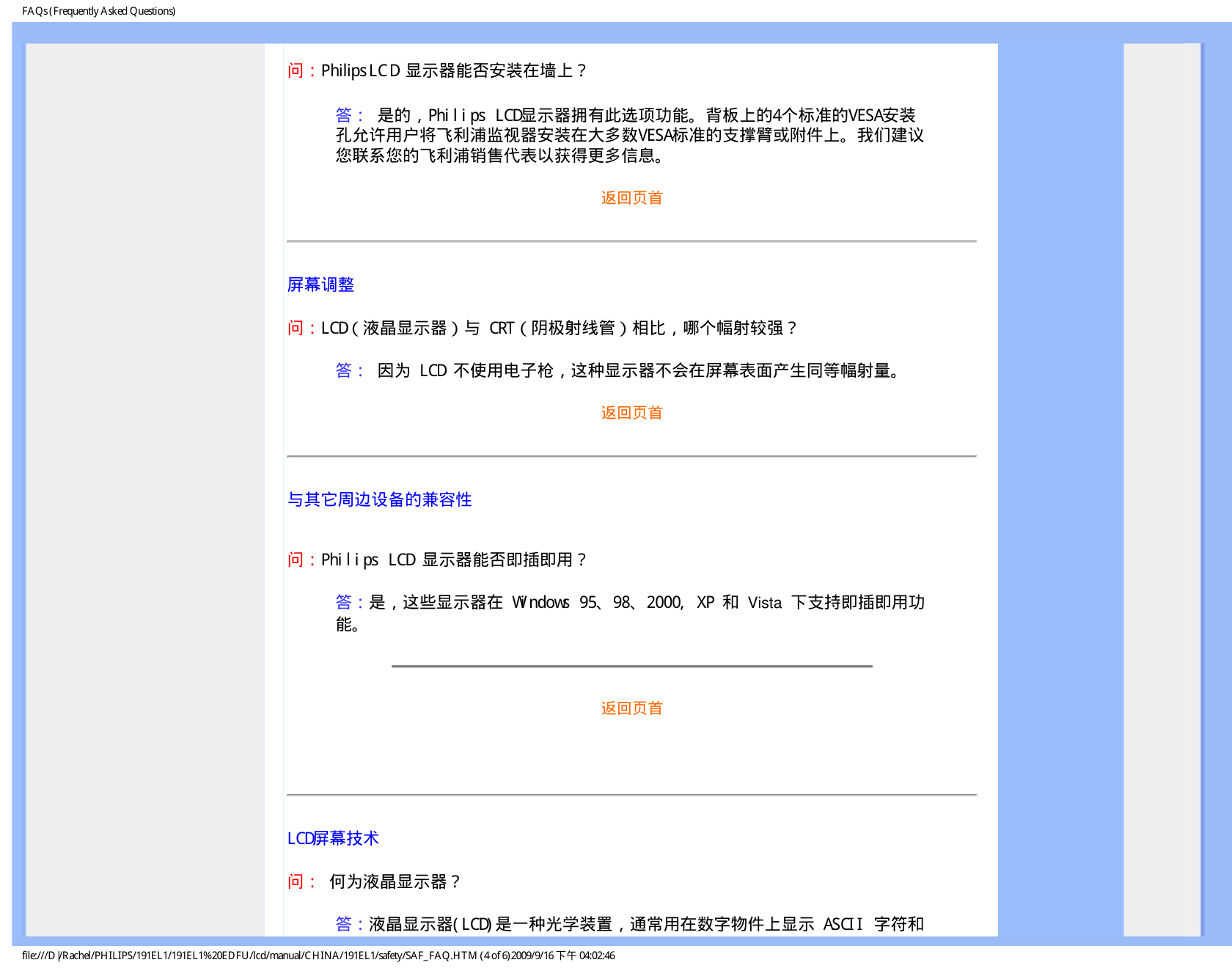Click the answer listing Windows 95, 98, 2000, XP
This screenshot has width=1232, height=968.
click(x=630, y=613)
